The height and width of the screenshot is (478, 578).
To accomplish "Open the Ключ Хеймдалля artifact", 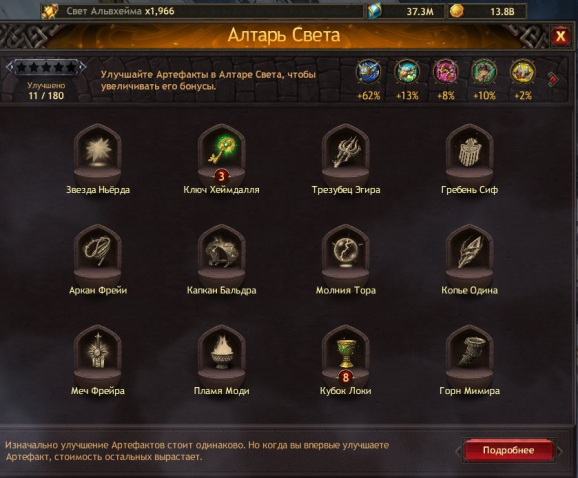I will (x=222, y=156).
